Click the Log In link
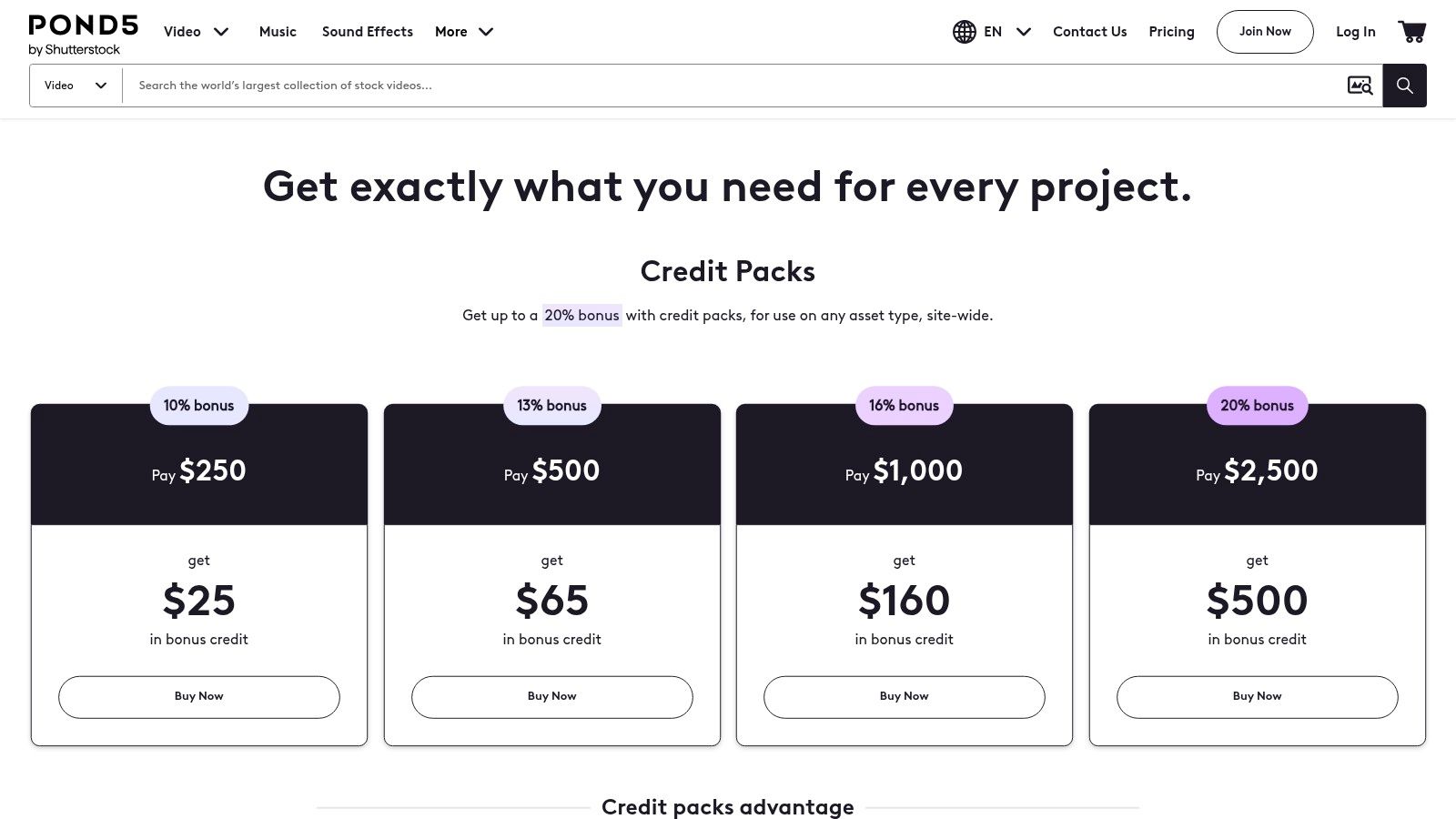Screen dimensions: 1456x819 (1355, 32)
